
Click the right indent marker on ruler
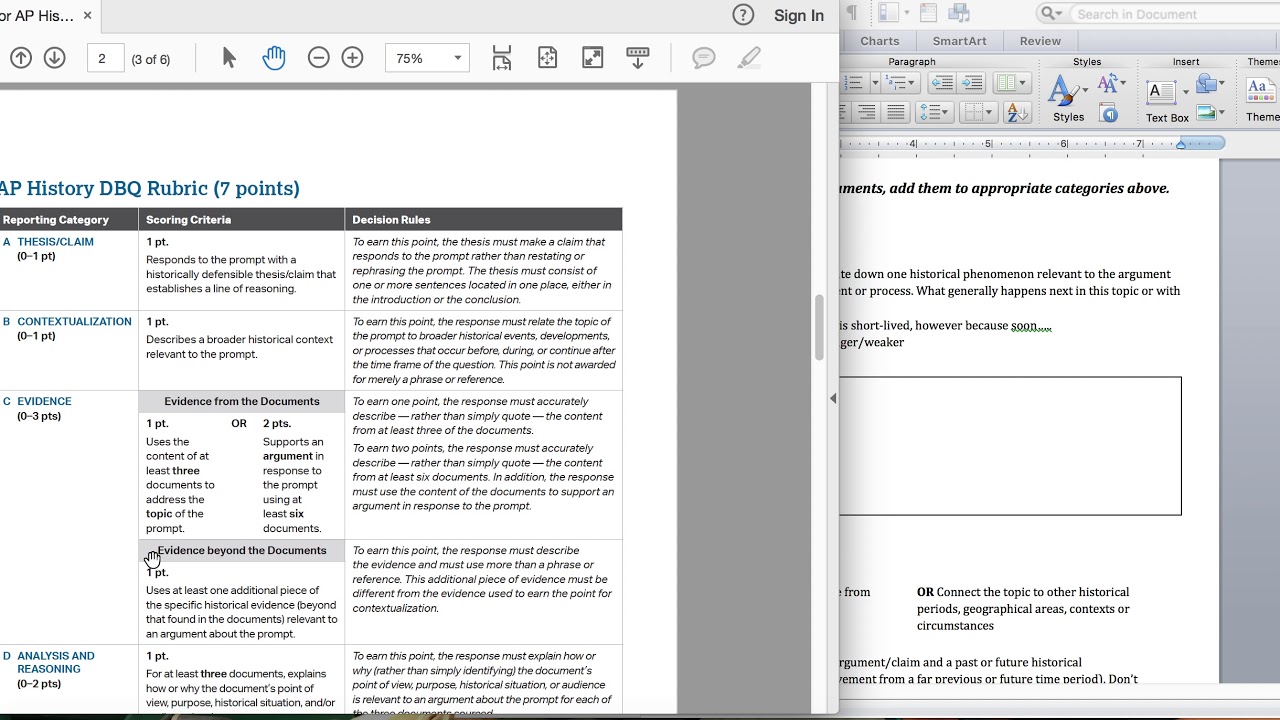pyautogui.click(x=1181, y=144)
